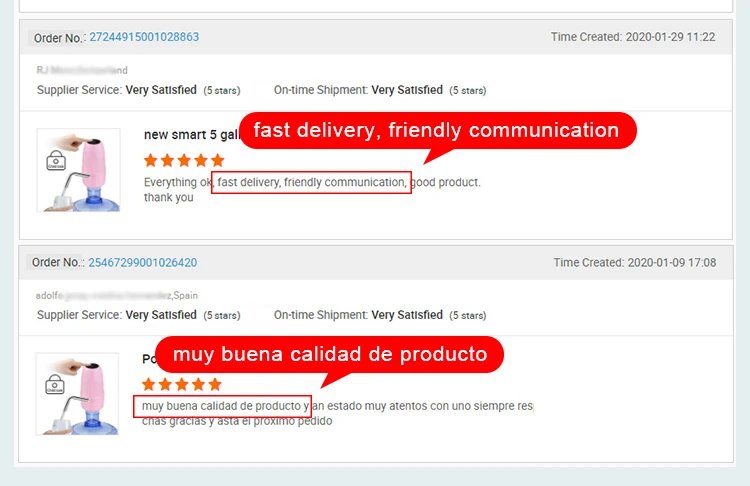750x486 pixels.
Task: Click the blurred reviewer name starting with RJ
Action: [82, 70]
